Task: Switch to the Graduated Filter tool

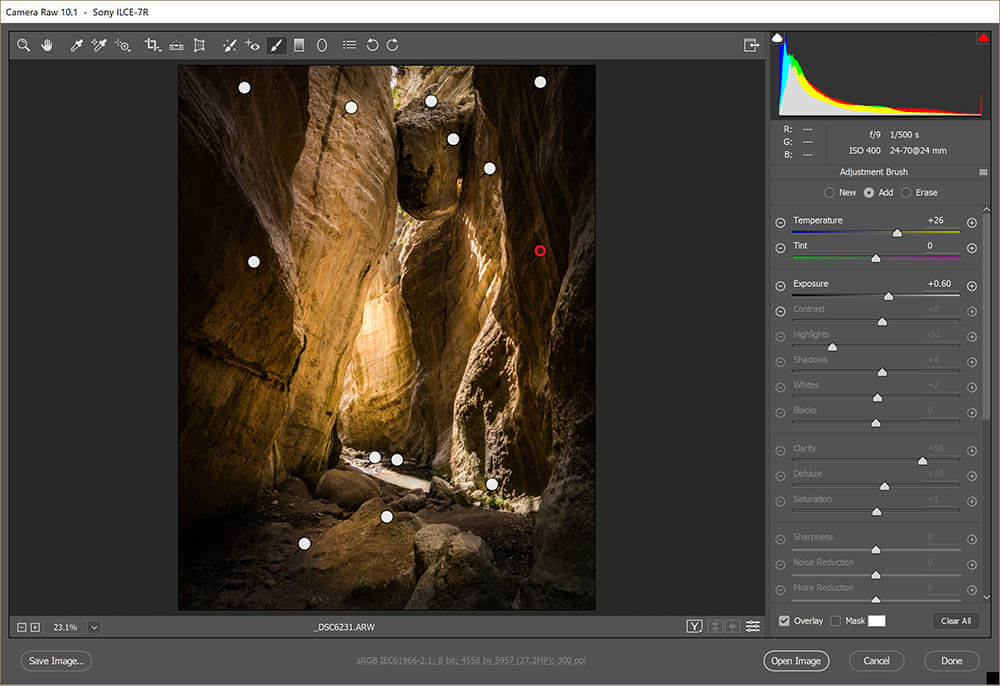Action: click(x=299, y=45)
